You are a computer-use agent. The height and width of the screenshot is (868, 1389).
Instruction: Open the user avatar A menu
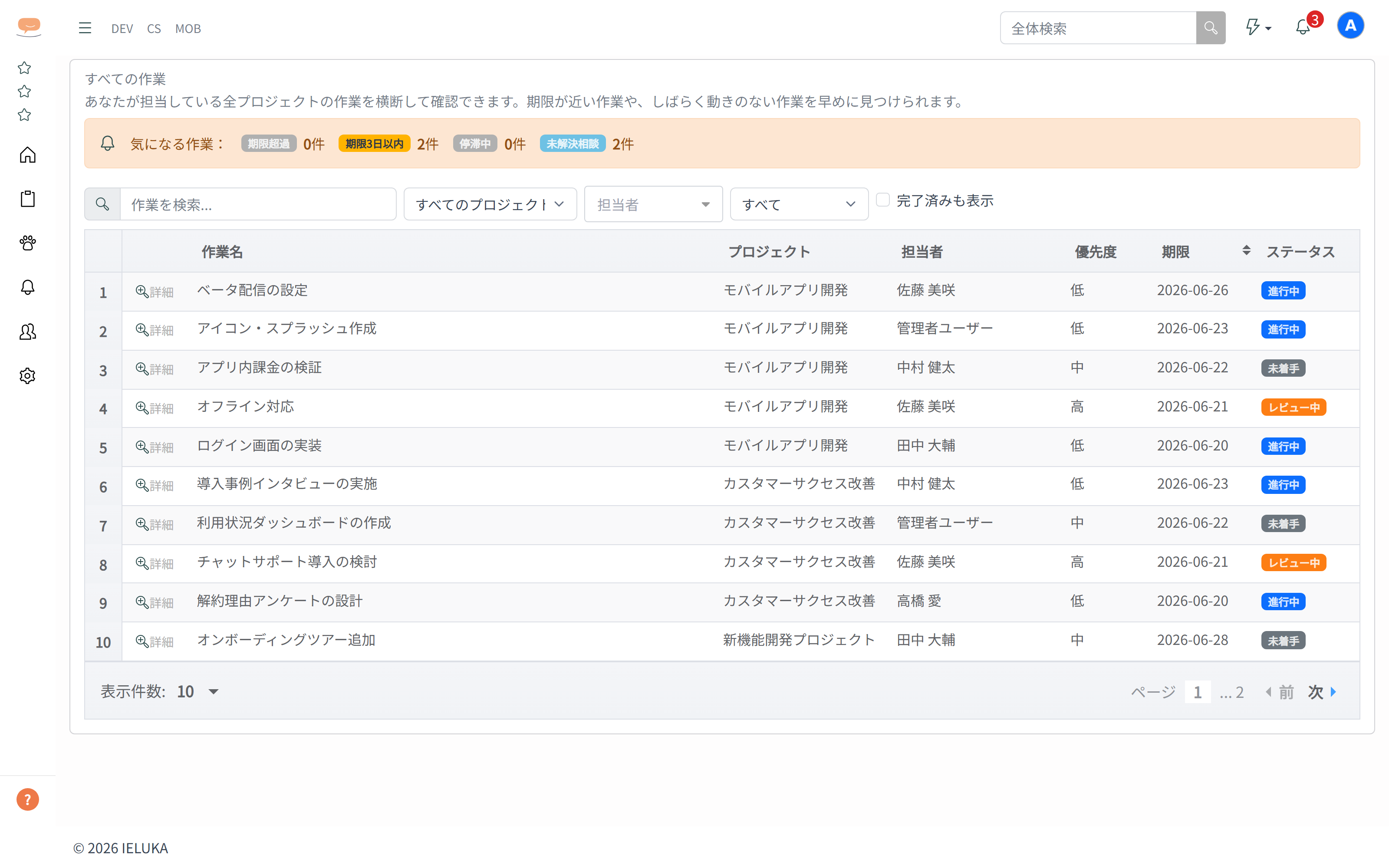tap(1350, 25)
